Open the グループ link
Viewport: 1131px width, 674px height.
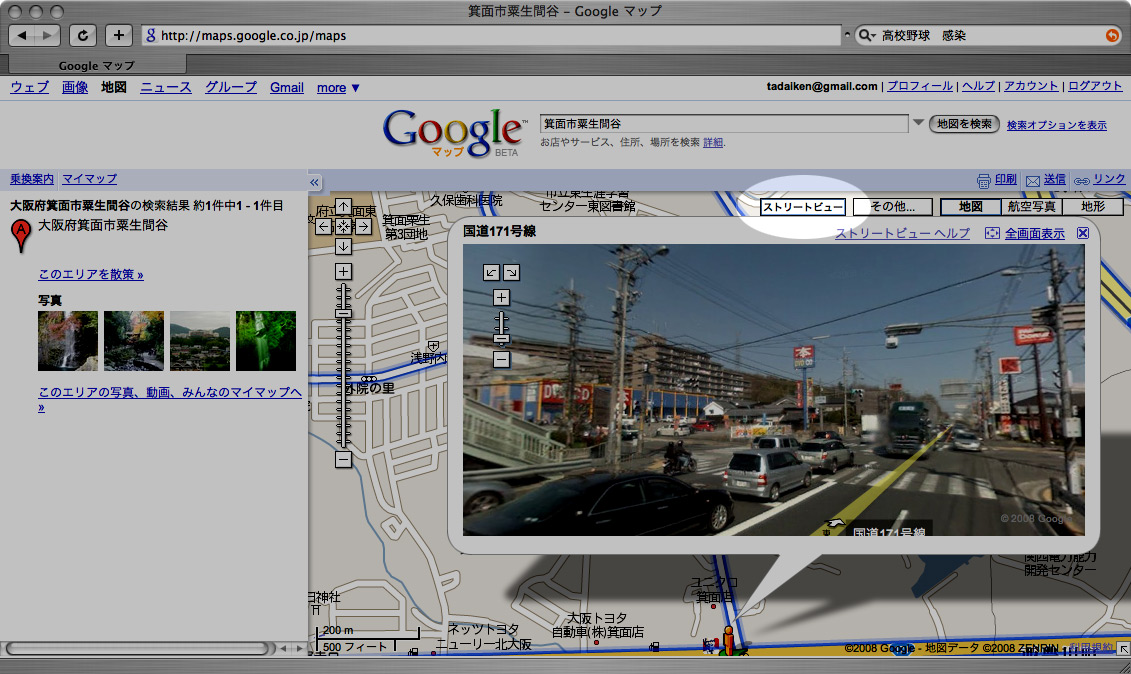click(x=231, y=87)
